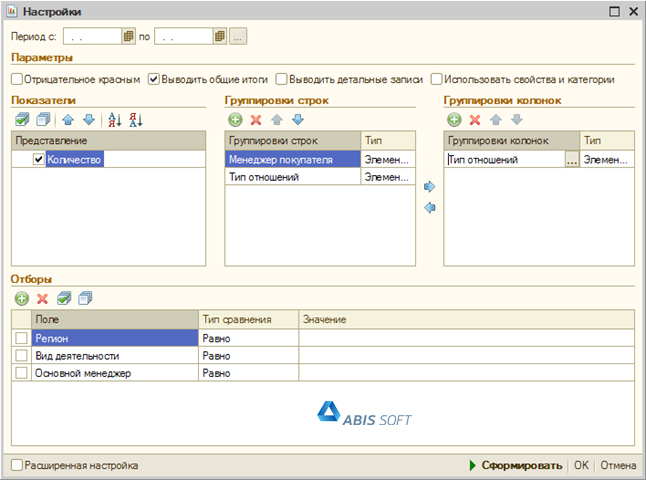Open calendar picker for period start date
The width and height of the screenshot is (646, 480).
click(129, 36)
